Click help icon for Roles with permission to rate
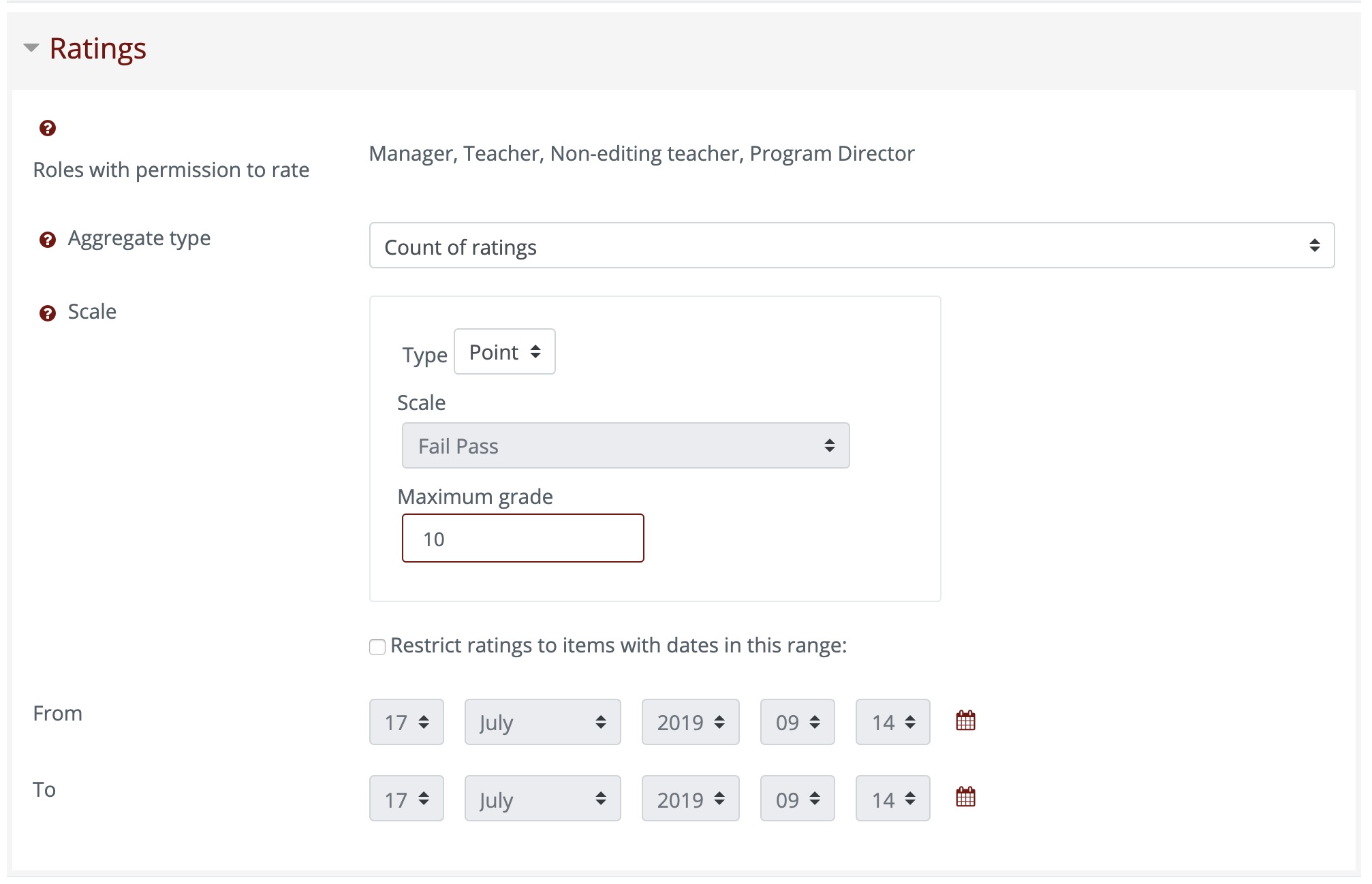The image size is (1372, 884). pos(47,128)
